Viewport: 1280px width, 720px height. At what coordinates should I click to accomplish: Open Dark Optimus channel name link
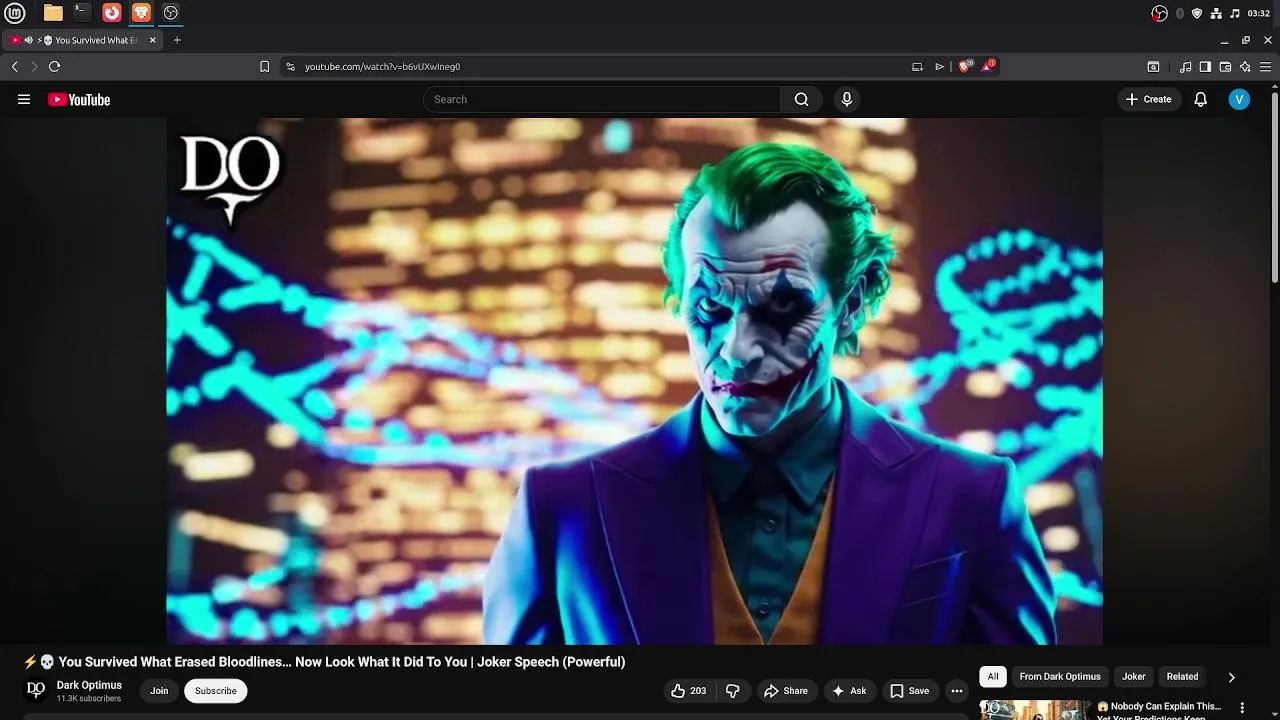click(89, 685)
